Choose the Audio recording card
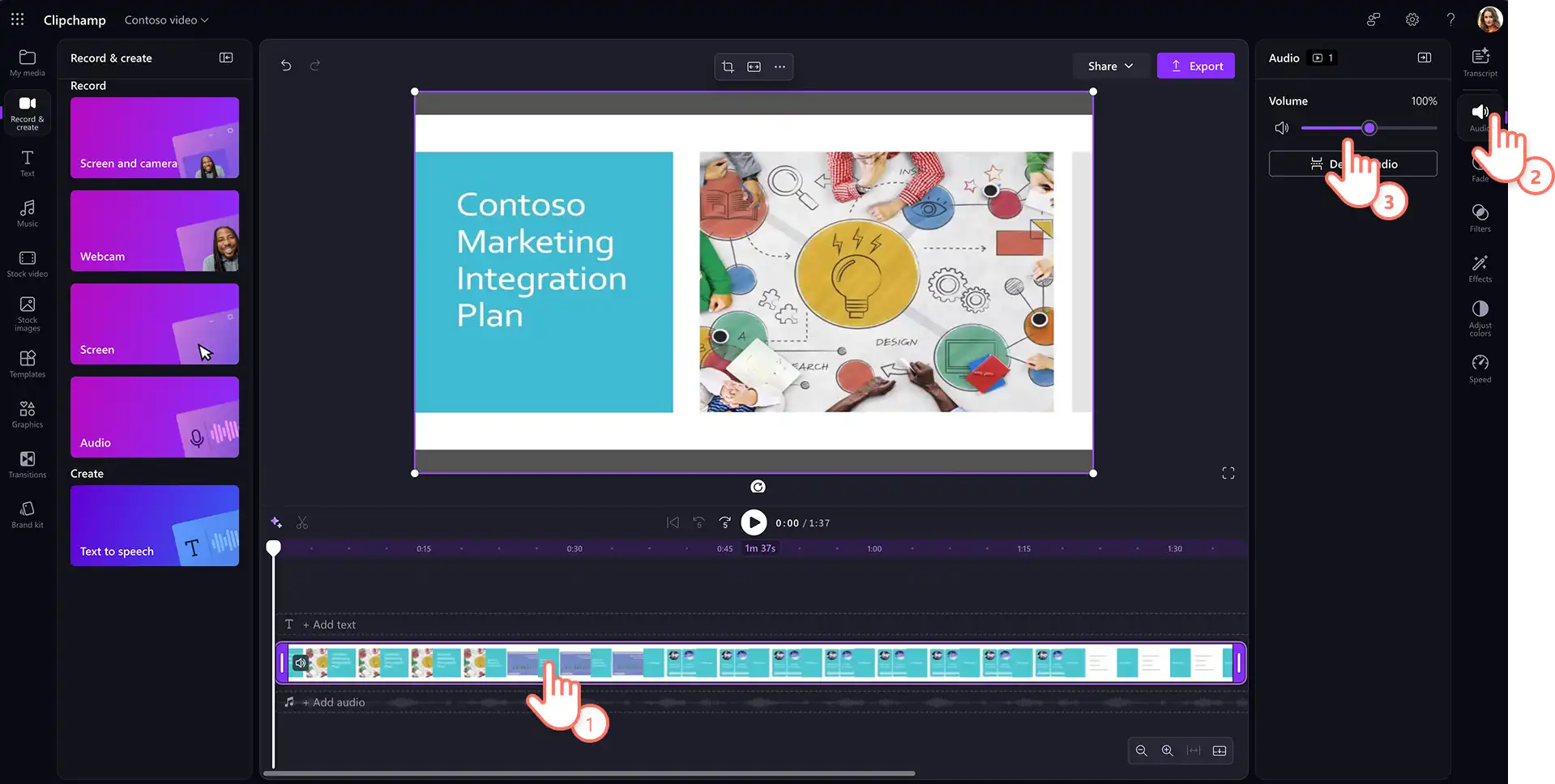1555x784 pixels. click(154, 417)
